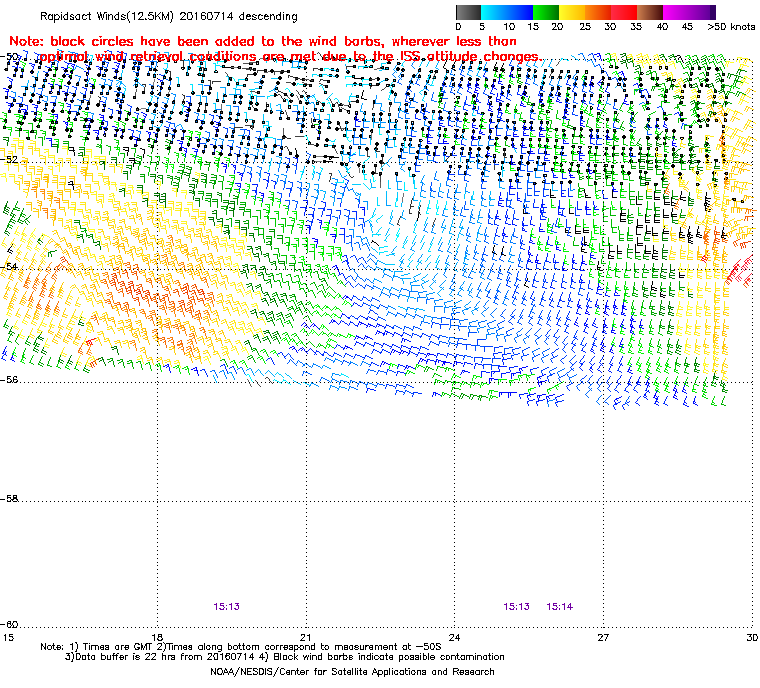The image size is (760, 688).
Task: Click the '15:13' time label beside '15:14'
Action: click(516, 607)
